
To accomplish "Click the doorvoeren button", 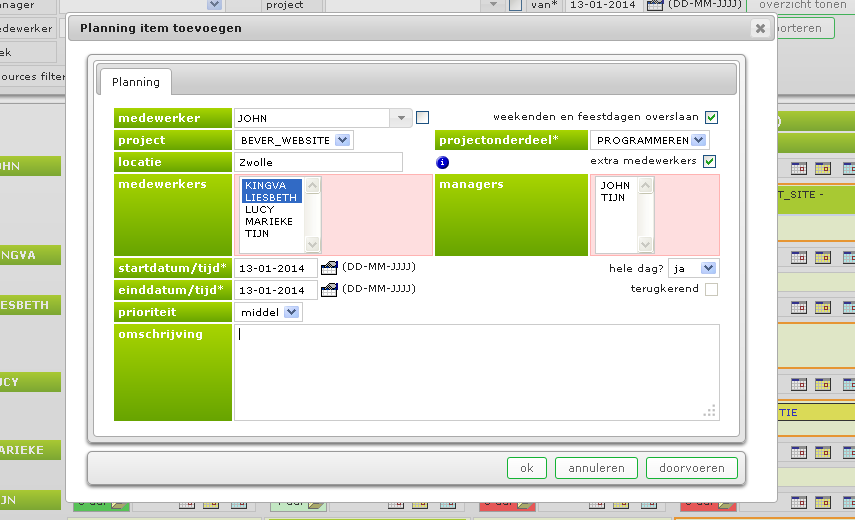I will [692, 468].
